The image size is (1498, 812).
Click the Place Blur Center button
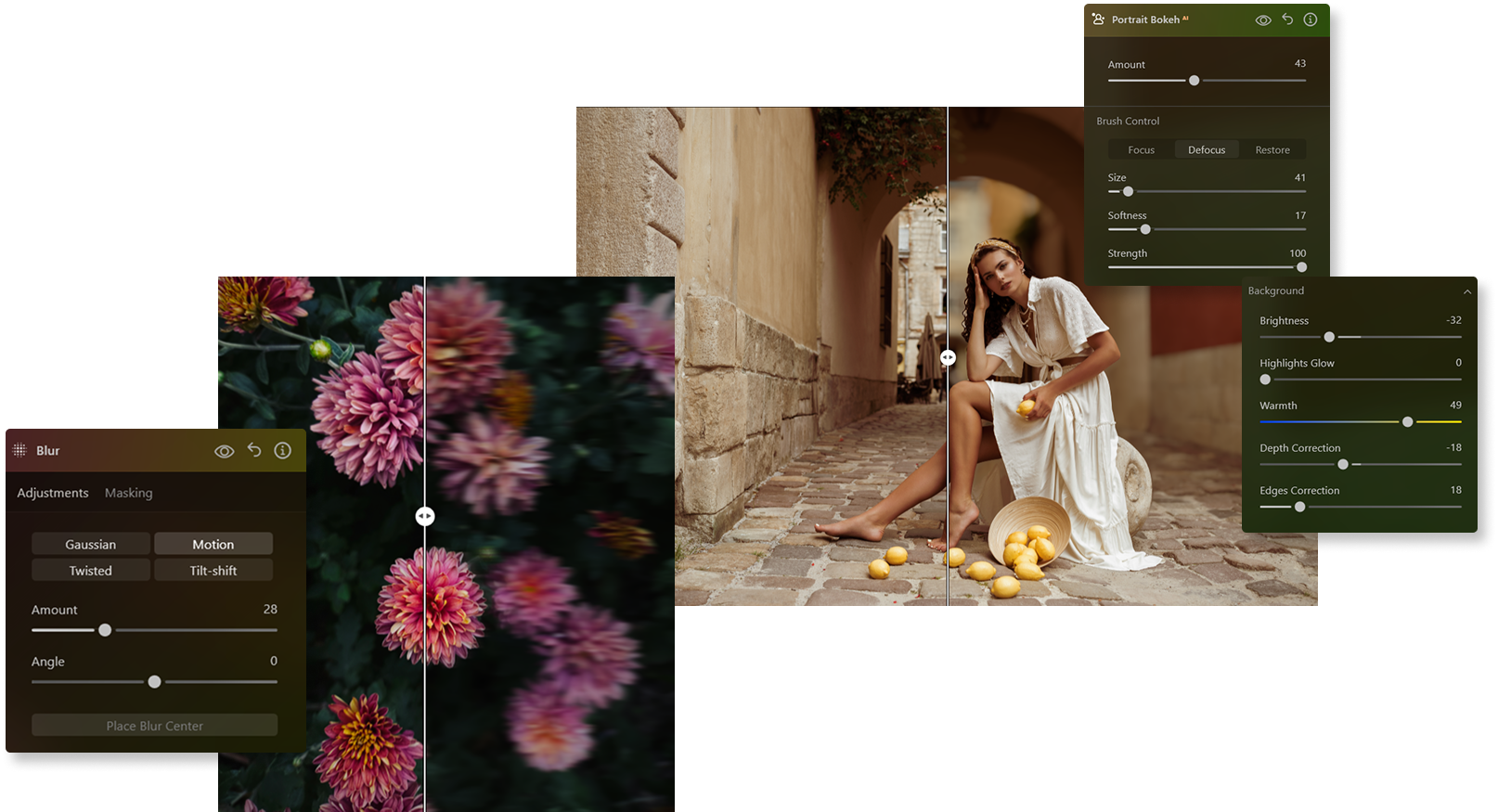tap(154, 725)
